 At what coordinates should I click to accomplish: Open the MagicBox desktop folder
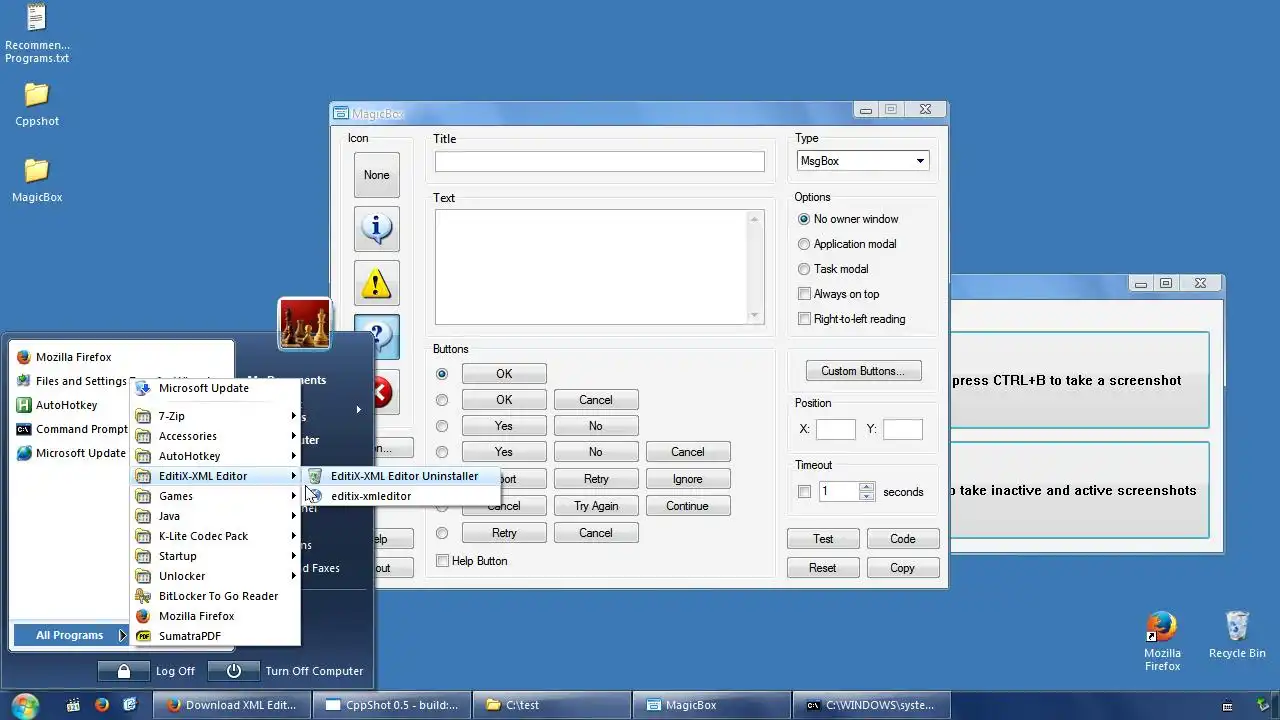[x=37, y=180]
